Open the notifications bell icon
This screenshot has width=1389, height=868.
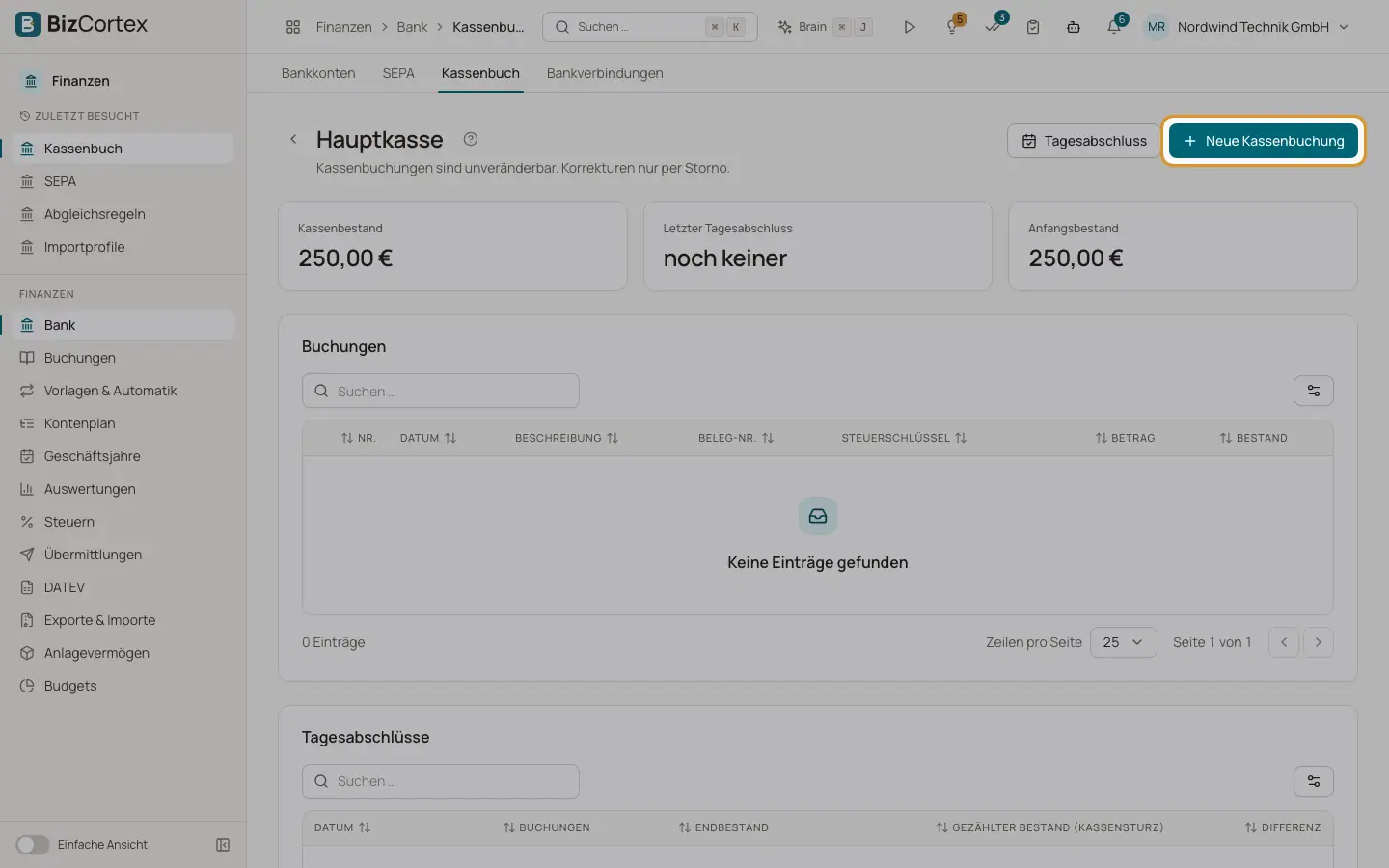click(1114, 27)
